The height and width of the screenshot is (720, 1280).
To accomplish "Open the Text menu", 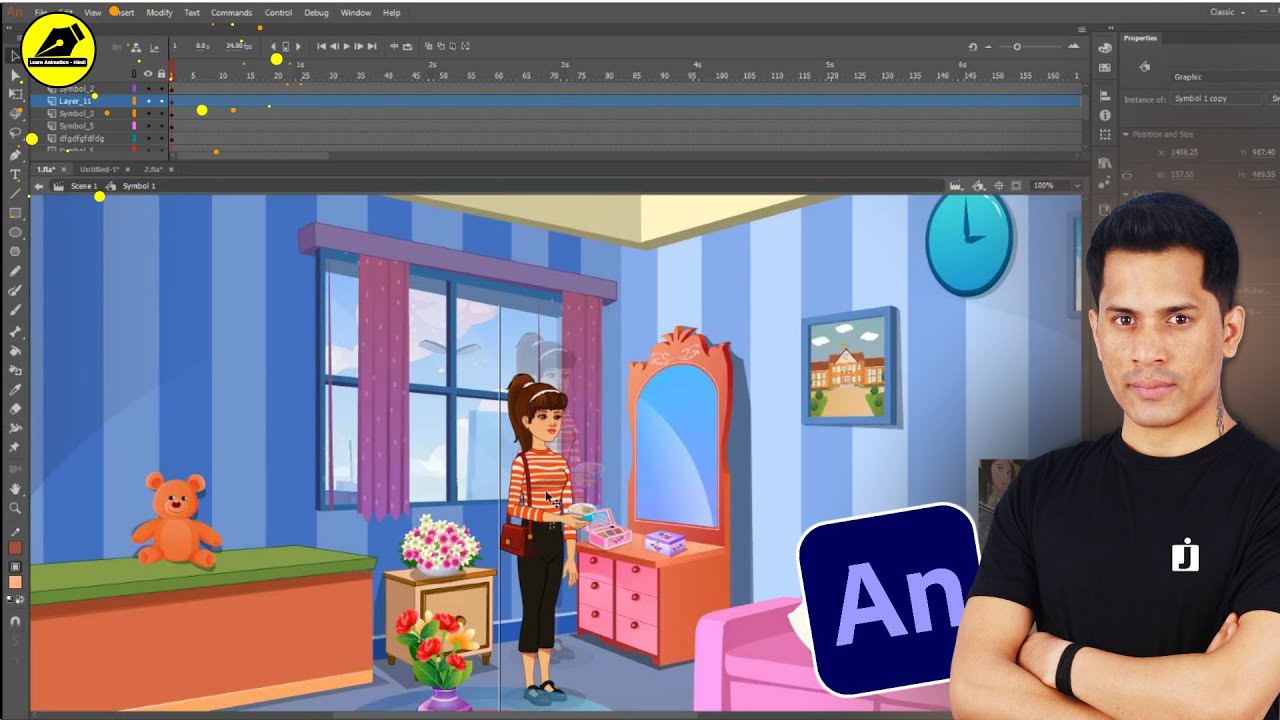I will coord(192,13).
